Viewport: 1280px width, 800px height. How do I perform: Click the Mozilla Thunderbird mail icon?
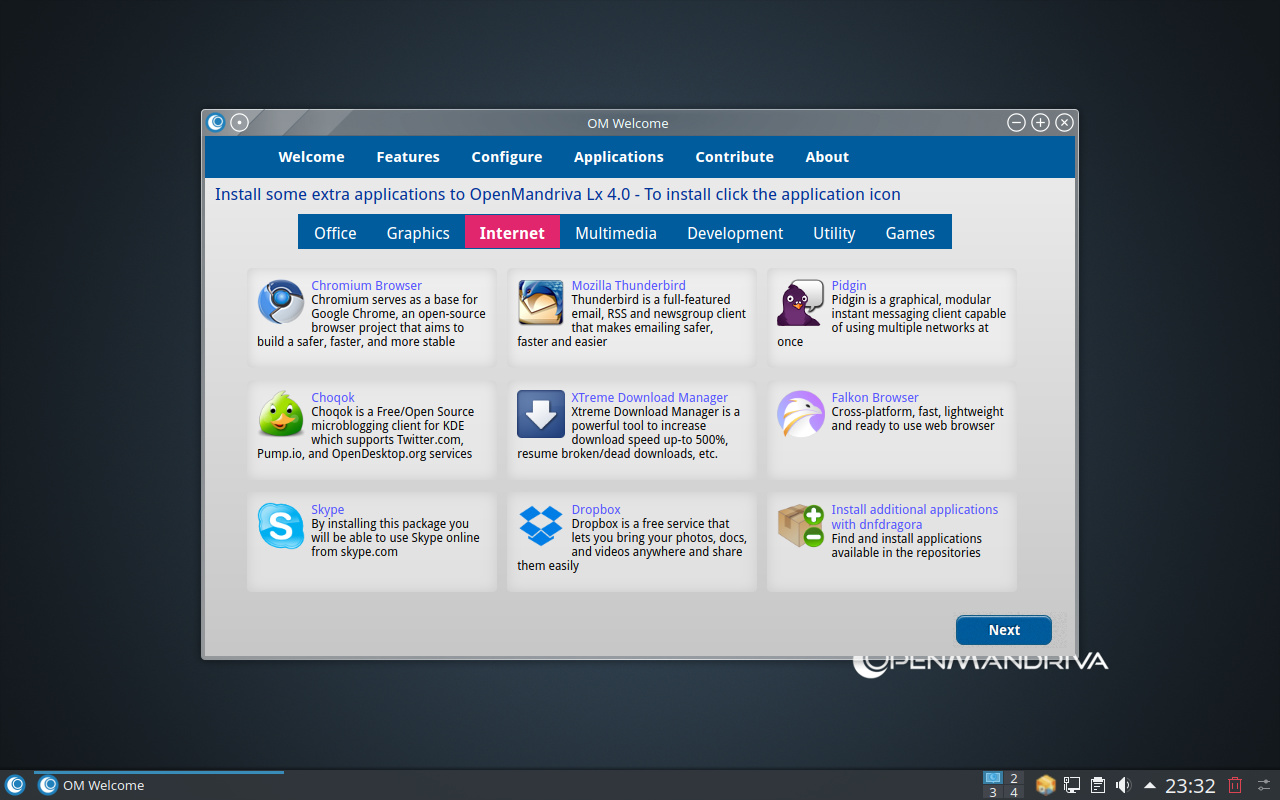click(541, 302)
